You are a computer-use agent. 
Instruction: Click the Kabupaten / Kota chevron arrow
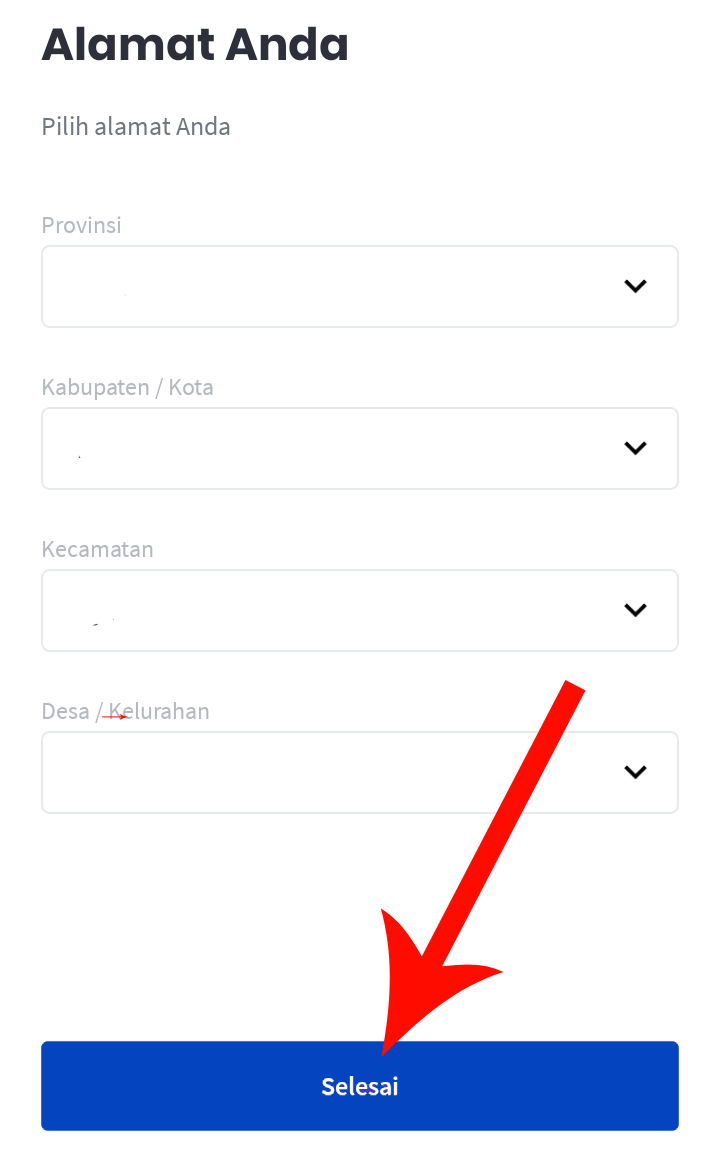point(635,448)
